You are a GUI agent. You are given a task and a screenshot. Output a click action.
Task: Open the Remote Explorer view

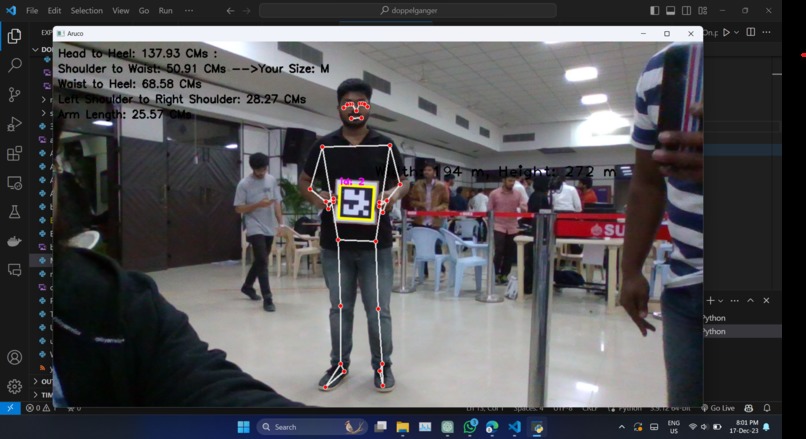pyautogui.click(x=14, y=182)
